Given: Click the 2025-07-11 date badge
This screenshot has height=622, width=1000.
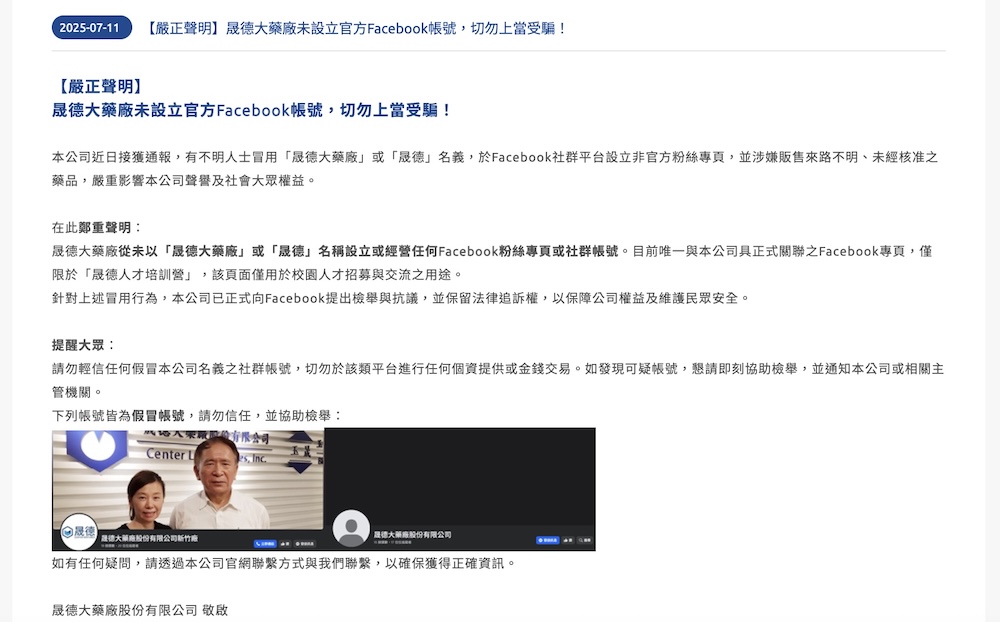Looking at the screenshot, I should tap(91, 28).
